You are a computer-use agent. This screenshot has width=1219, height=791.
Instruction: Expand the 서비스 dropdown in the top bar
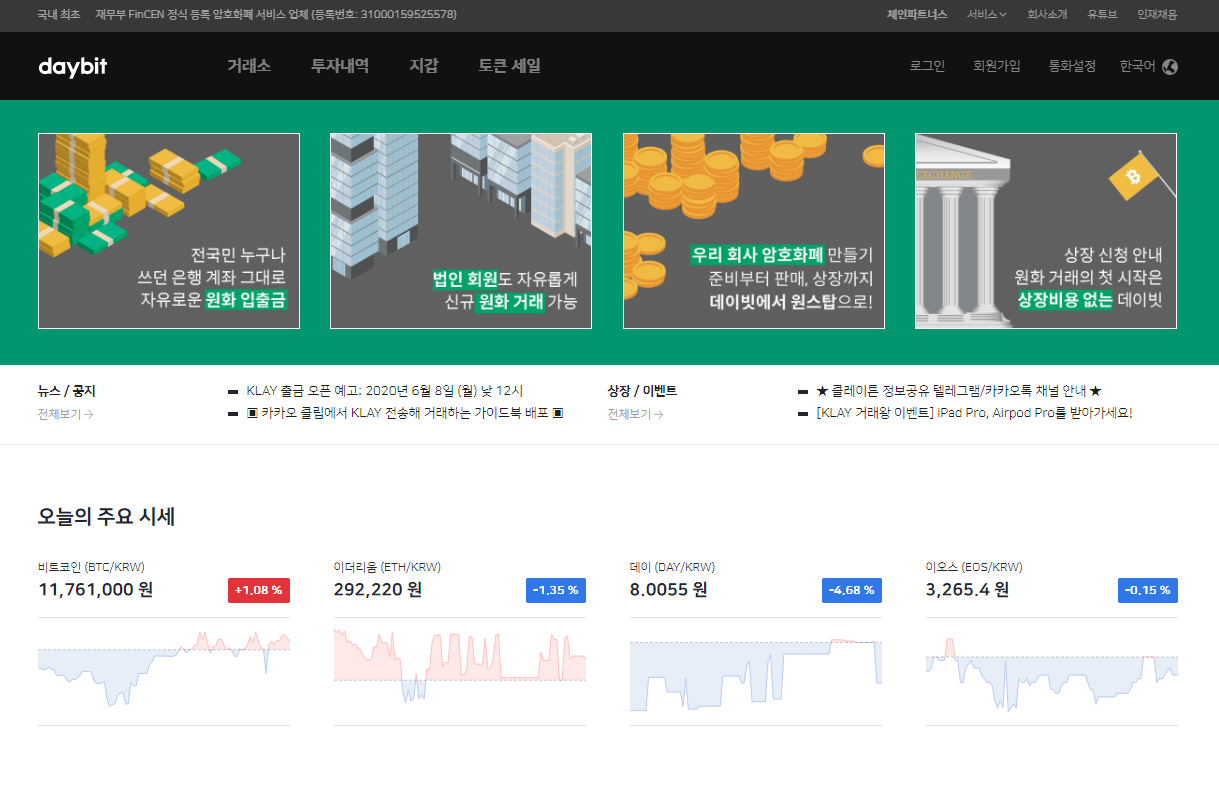[987, 15]
